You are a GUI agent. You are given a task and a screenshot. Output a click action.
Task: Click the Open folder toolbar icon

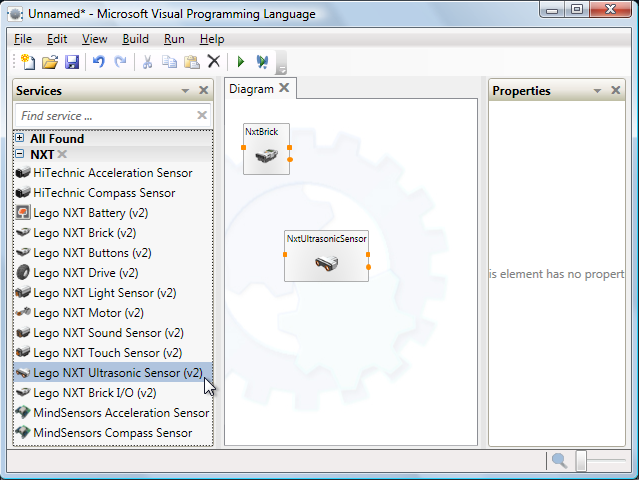50,62
